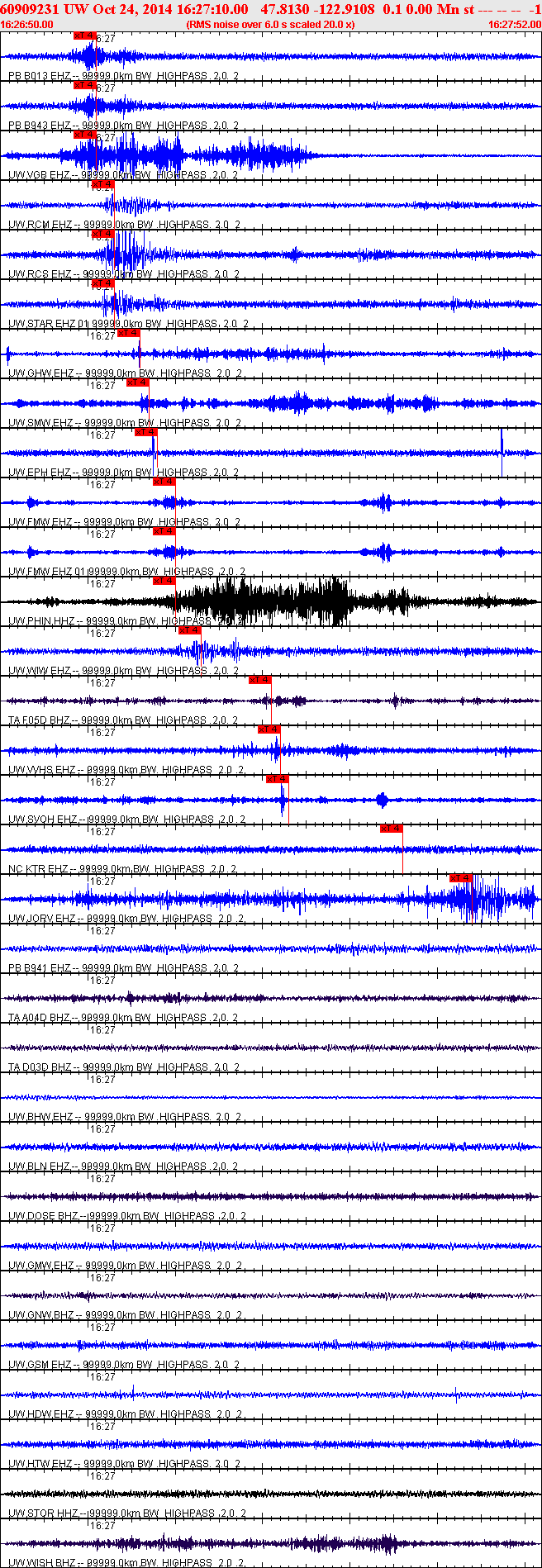Click the 16:27 tick label above PB B941 trace
542x1568 pixels.
102,931
